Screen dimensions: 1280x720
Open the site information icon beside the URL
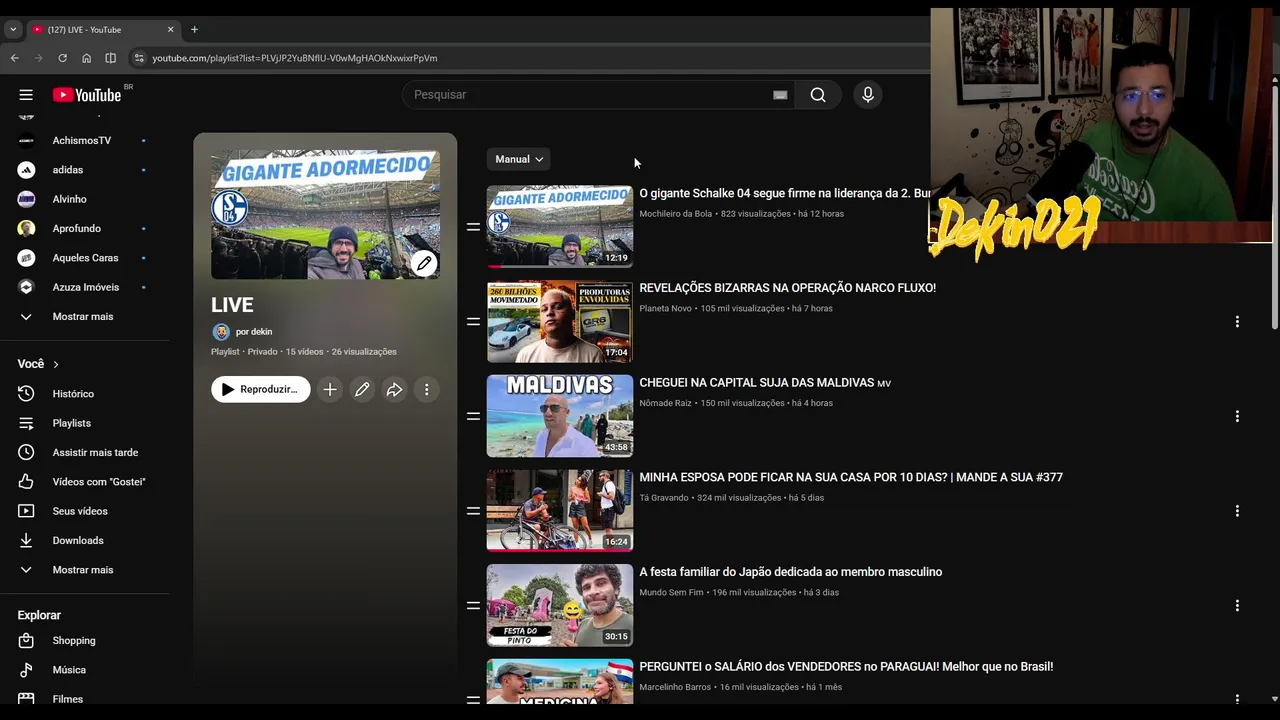click(138, 58)
